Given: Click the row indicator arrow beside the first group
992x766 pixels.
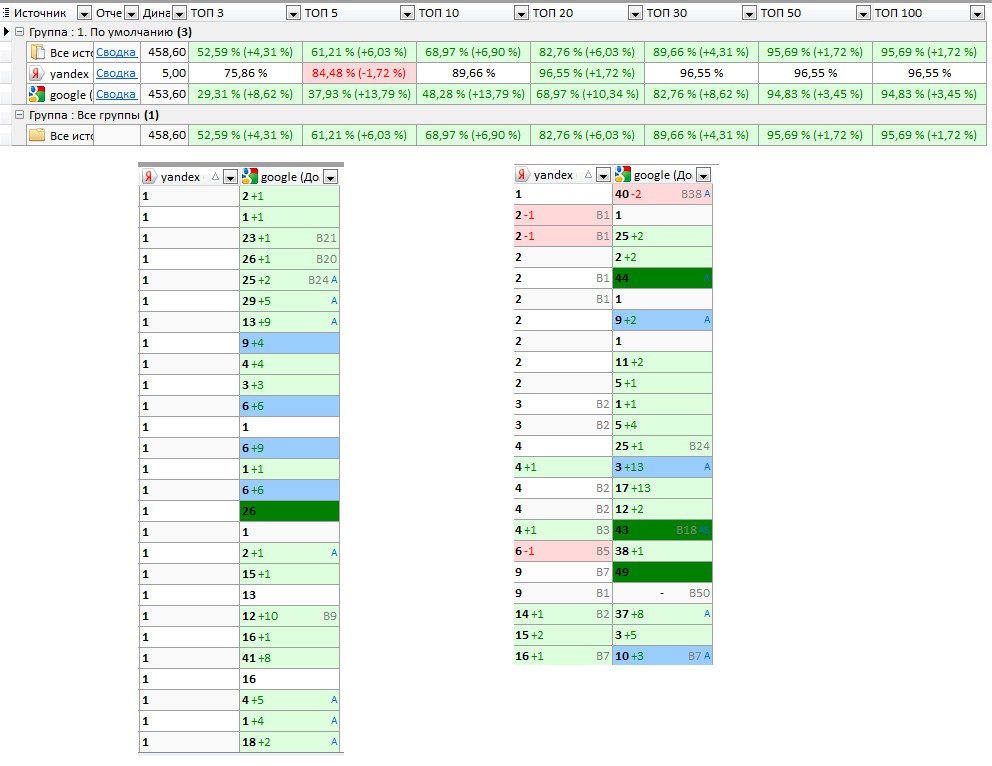Looking at the screenshot, I should coord(6,32).
